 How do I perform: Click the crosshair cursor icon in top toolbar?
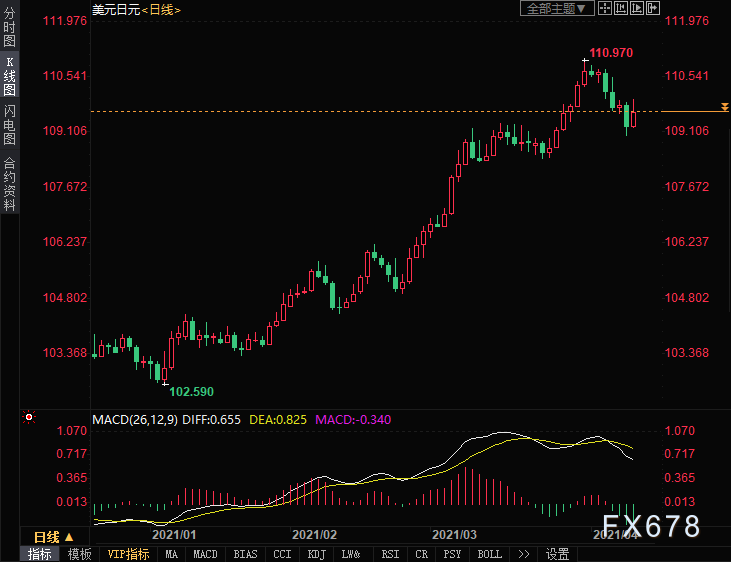[605, 8]
